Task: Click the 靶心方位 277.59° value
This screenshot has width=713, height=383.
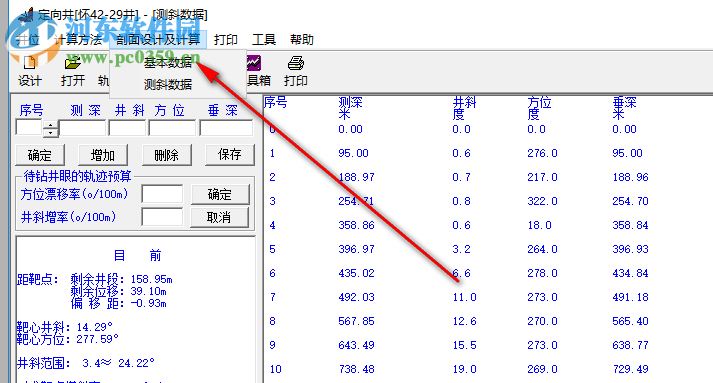Action: click(97, 339)
